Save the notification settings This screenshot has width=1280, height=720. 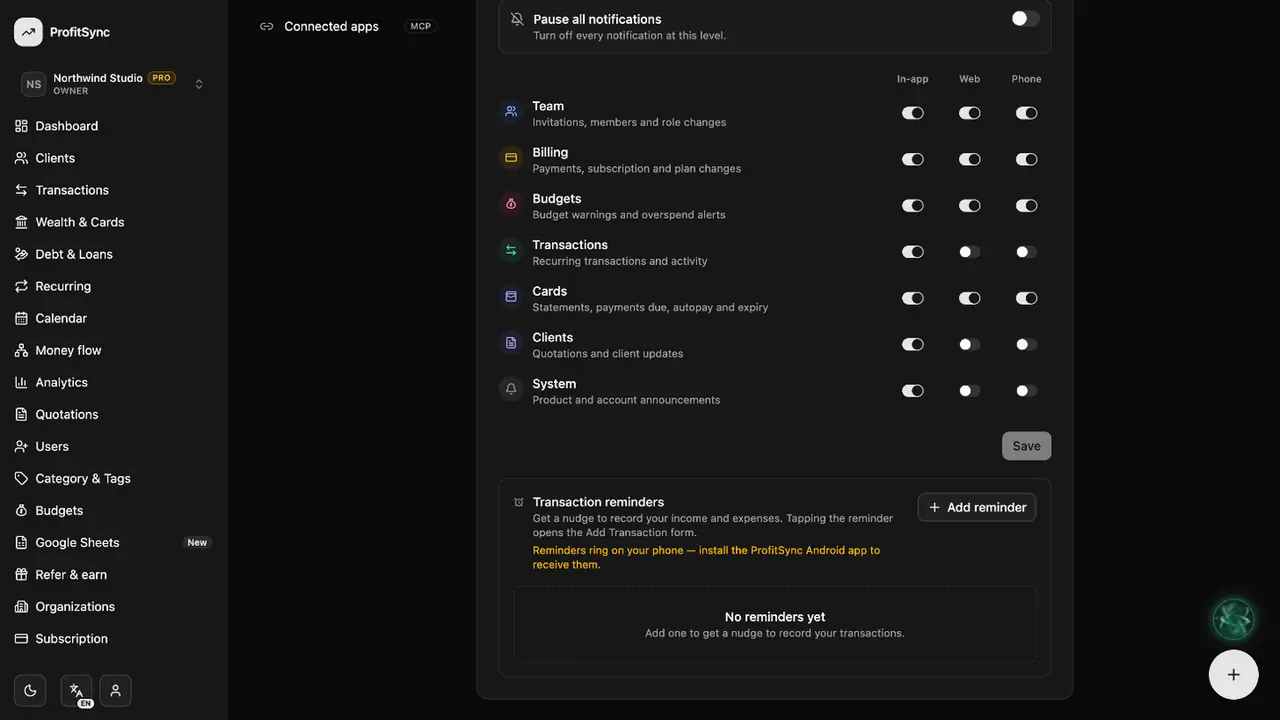click(1026, 446)
